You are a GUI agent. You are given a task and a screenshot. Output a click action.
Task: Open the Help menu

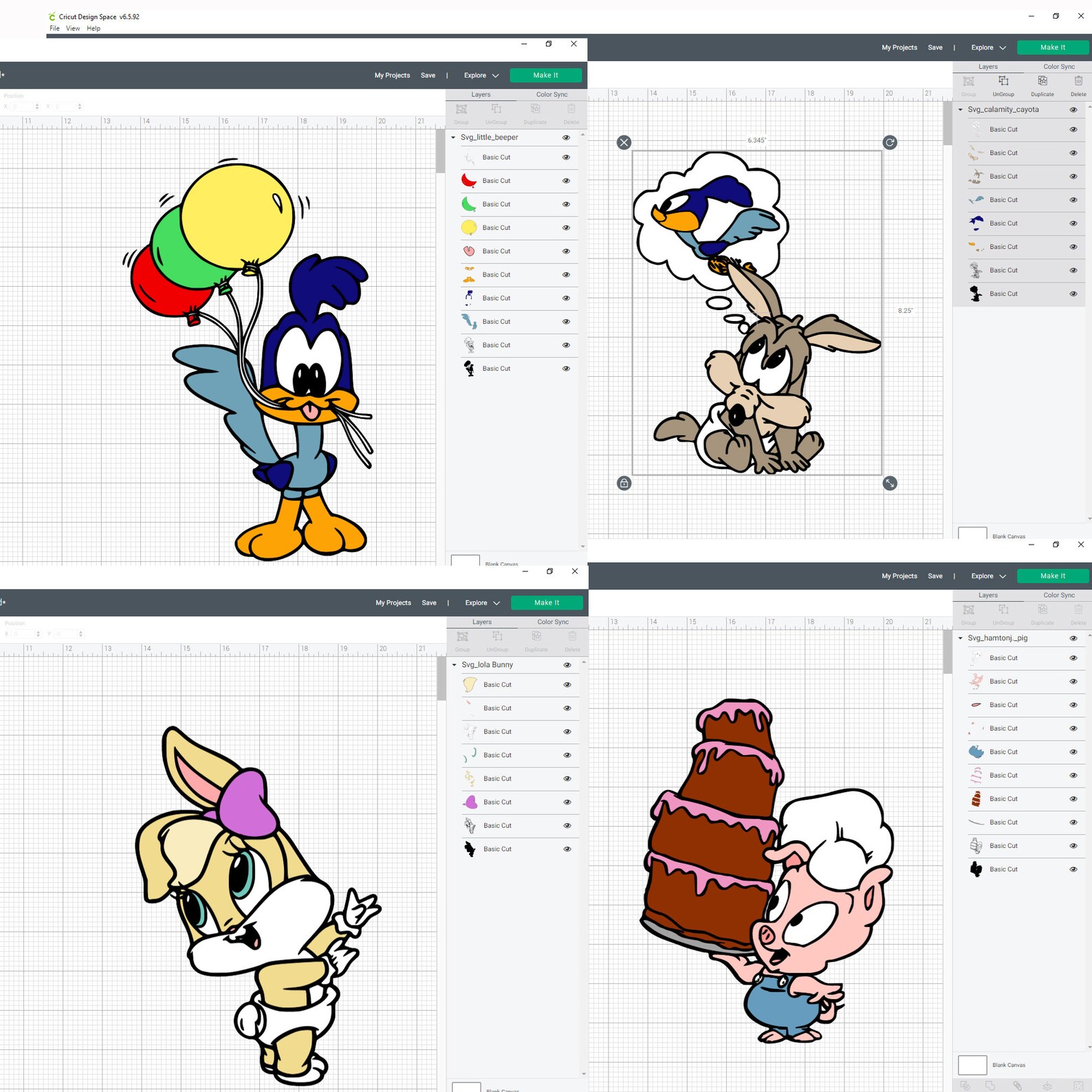click(x=94, y=28)
